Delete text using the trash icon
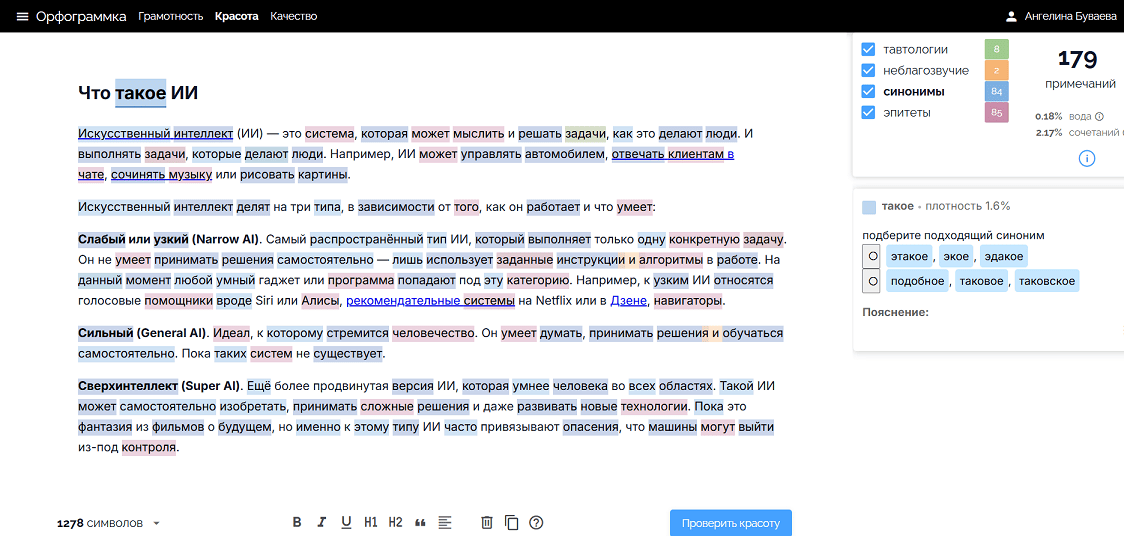 click(487, 522)
